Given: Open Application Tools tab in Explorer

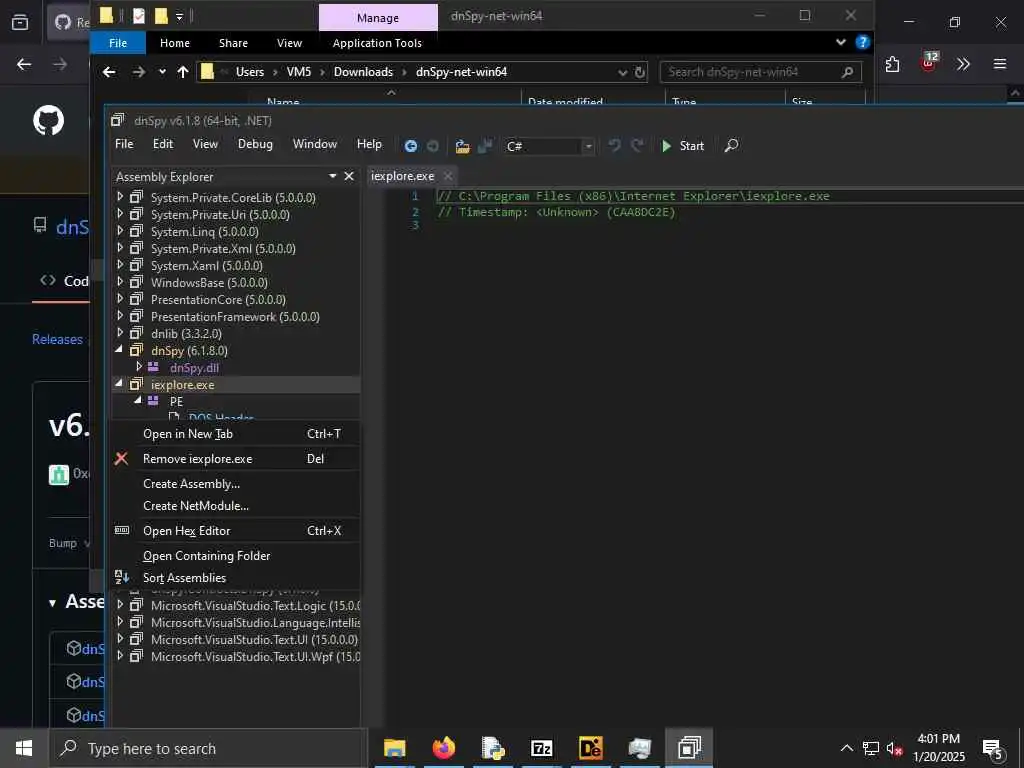Looking at the screenshot, I should pos(377,43).
